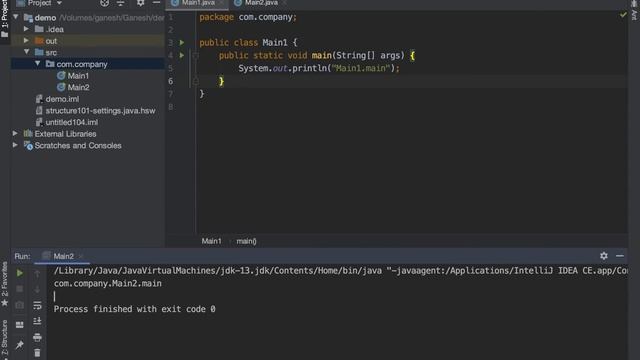Viewport: 640px width, 360px height.
Task: Click 'Process finished with exit code 0'
Action: point(134,309)
